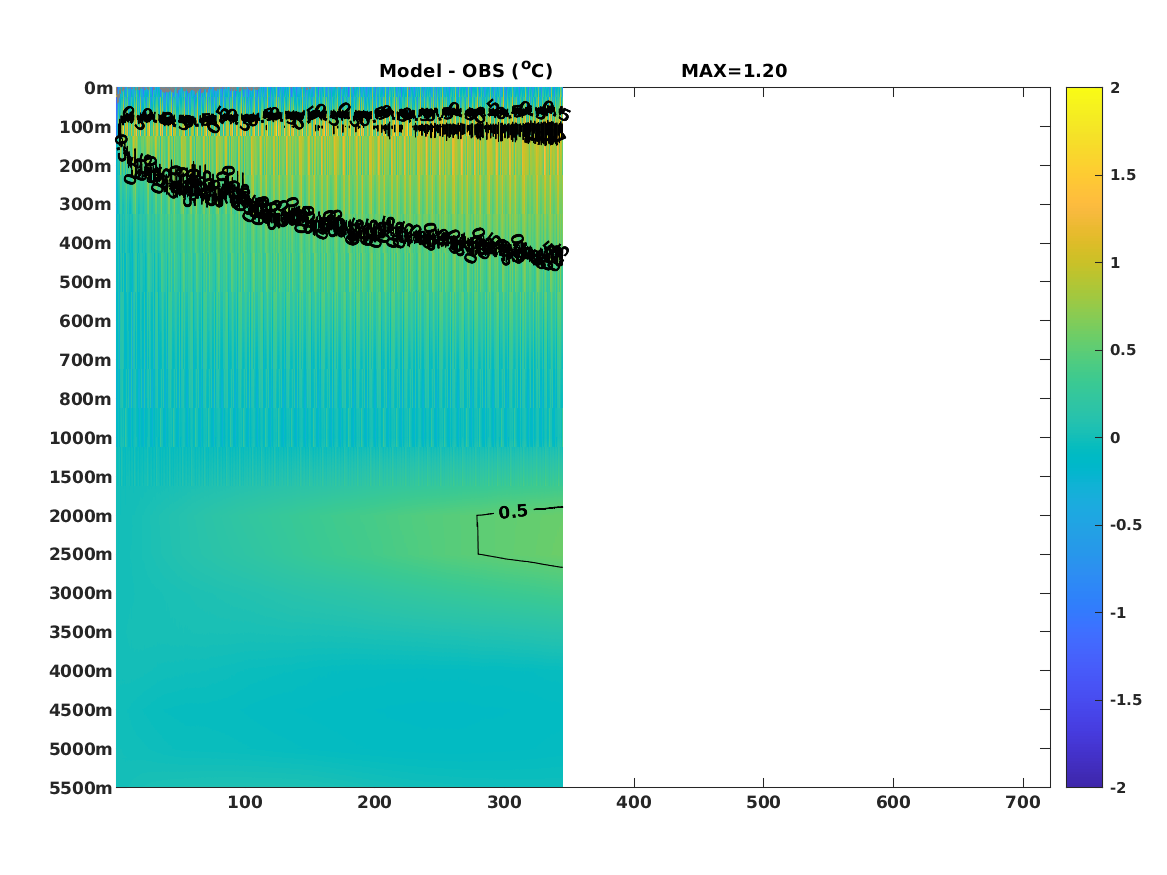Click the '4000m' depth axis label
Screen dimensions: 1167x875
pos(81,671)
